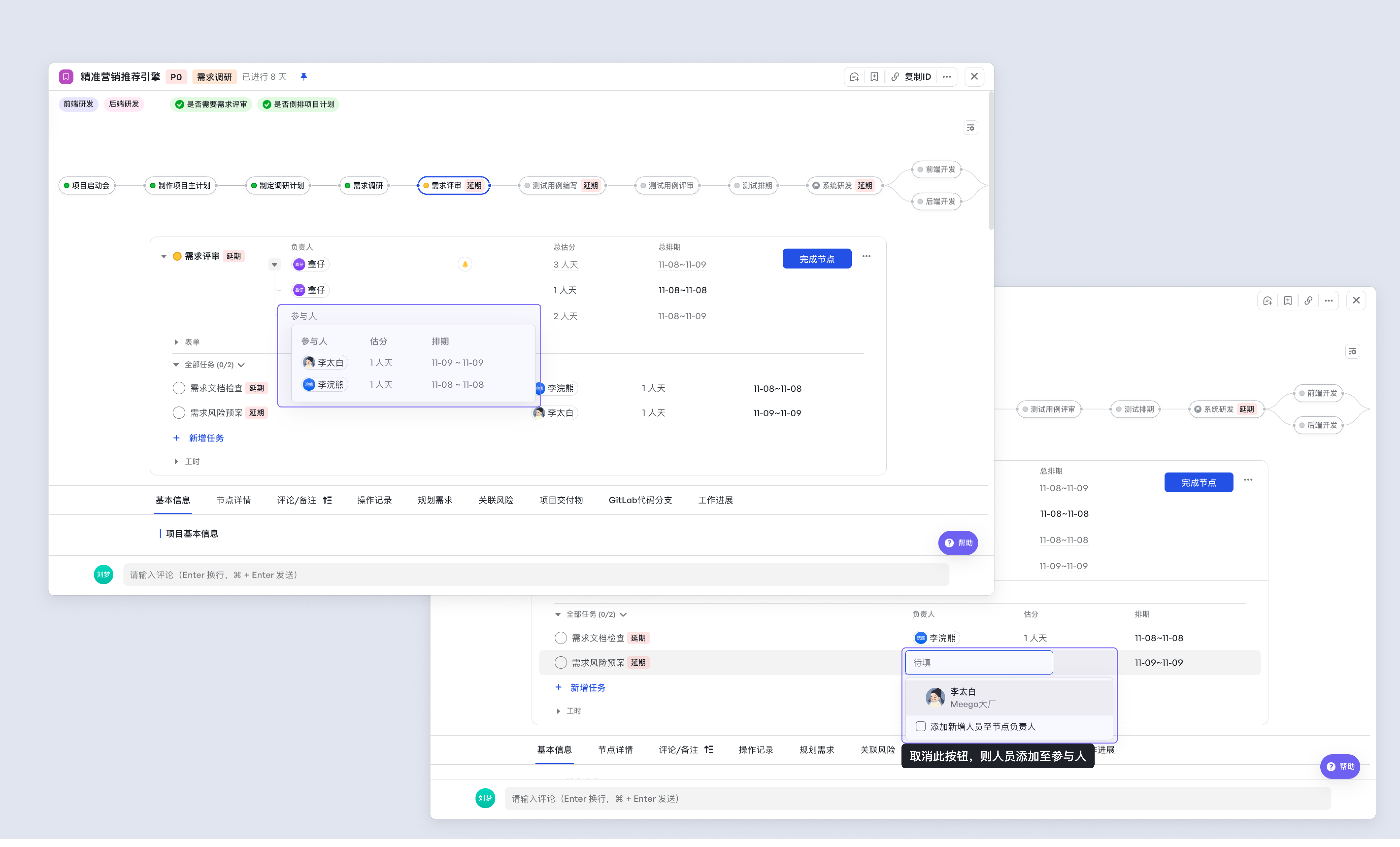Mark 需求风险预案 task complete in front window

point(179,413)
